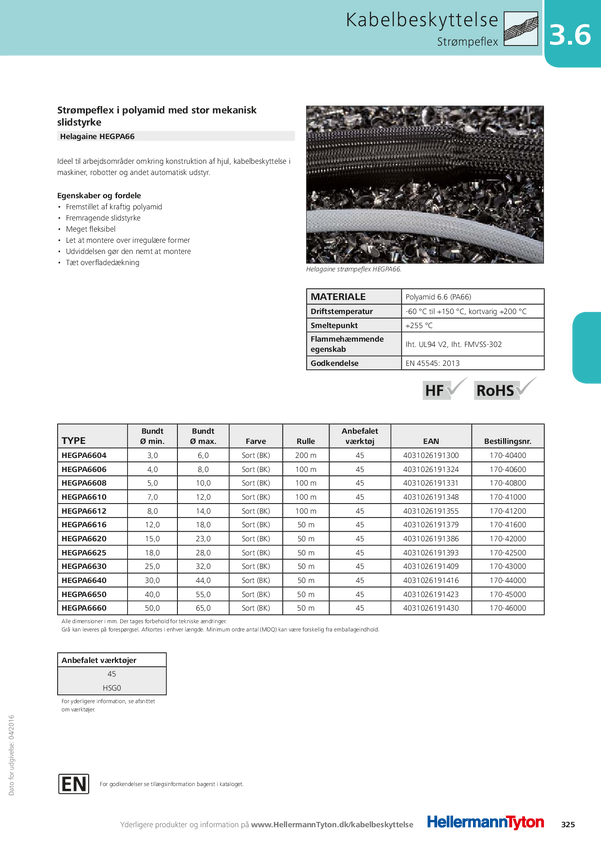The height and width of the screenshot is (850, 601).
Task: Select the HEGPA6620 type cell
Action: 92,539
